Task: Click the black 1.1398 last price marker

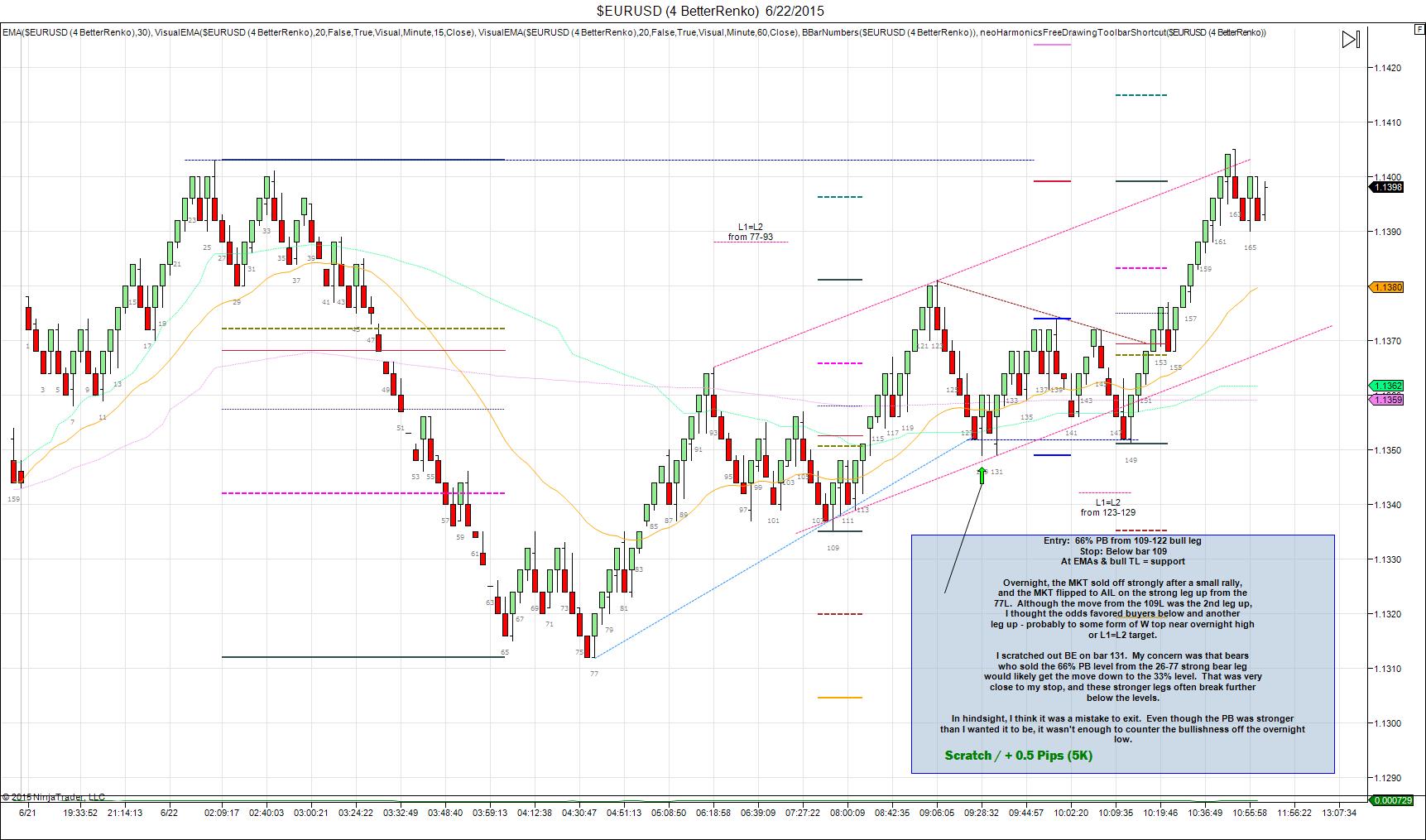Action: (1388, 187)
